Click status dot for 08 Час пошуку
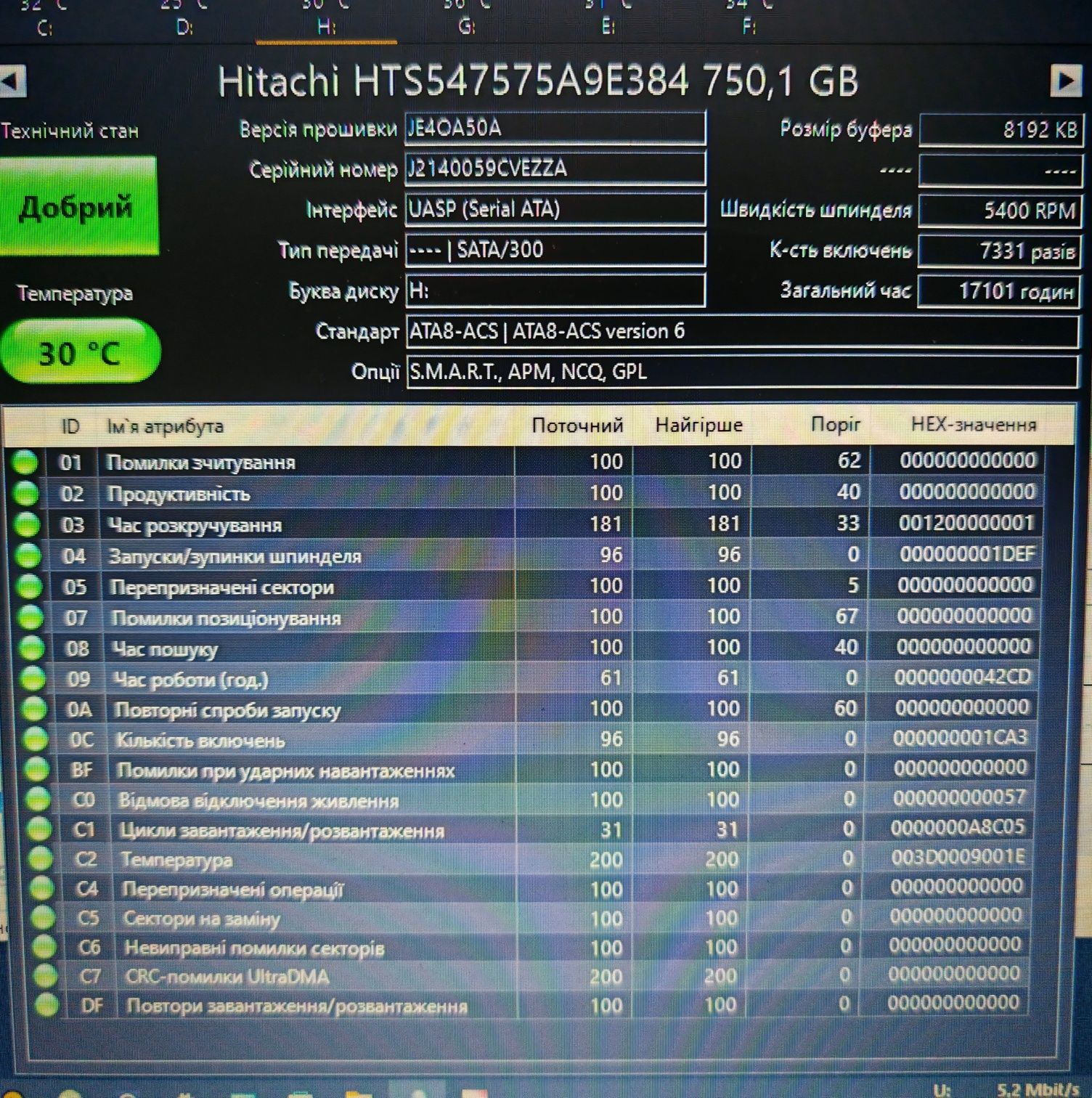1092x1098 pixels. pos(32,648)
